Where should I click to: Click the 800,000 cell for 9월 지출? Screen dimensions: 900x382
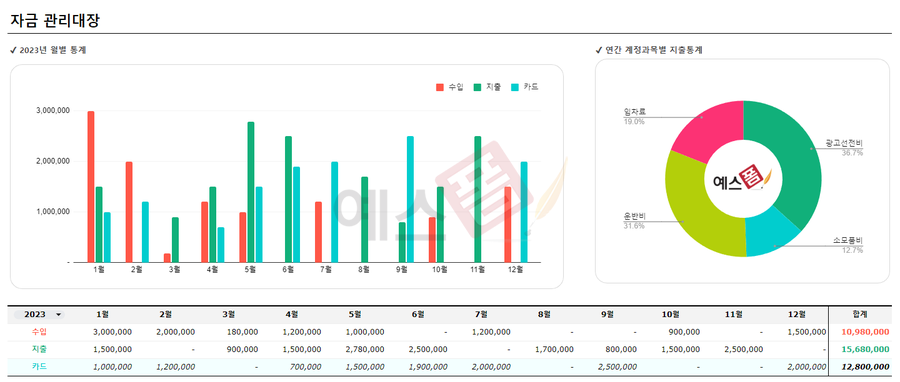coord(622,349)
